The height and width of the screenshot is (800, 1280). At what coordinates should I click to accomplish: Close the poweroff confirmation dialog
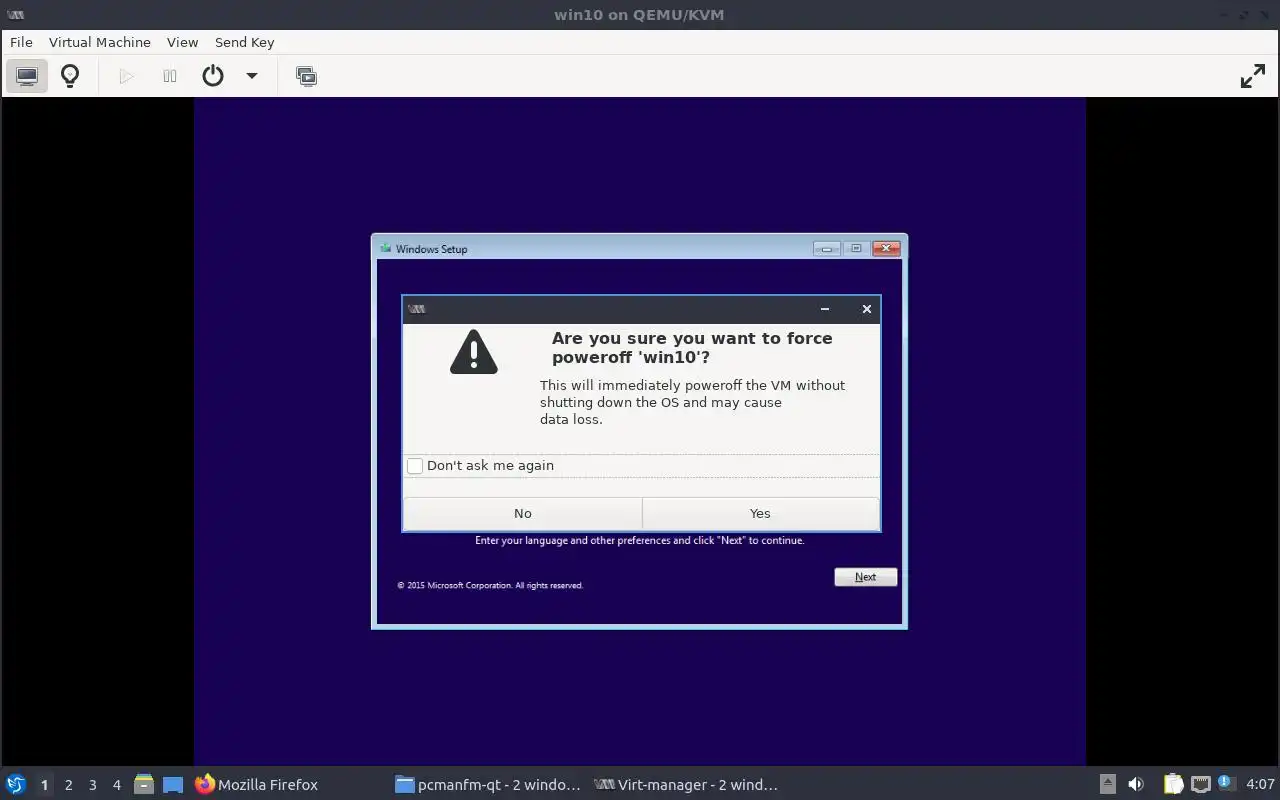pos(867,309)
